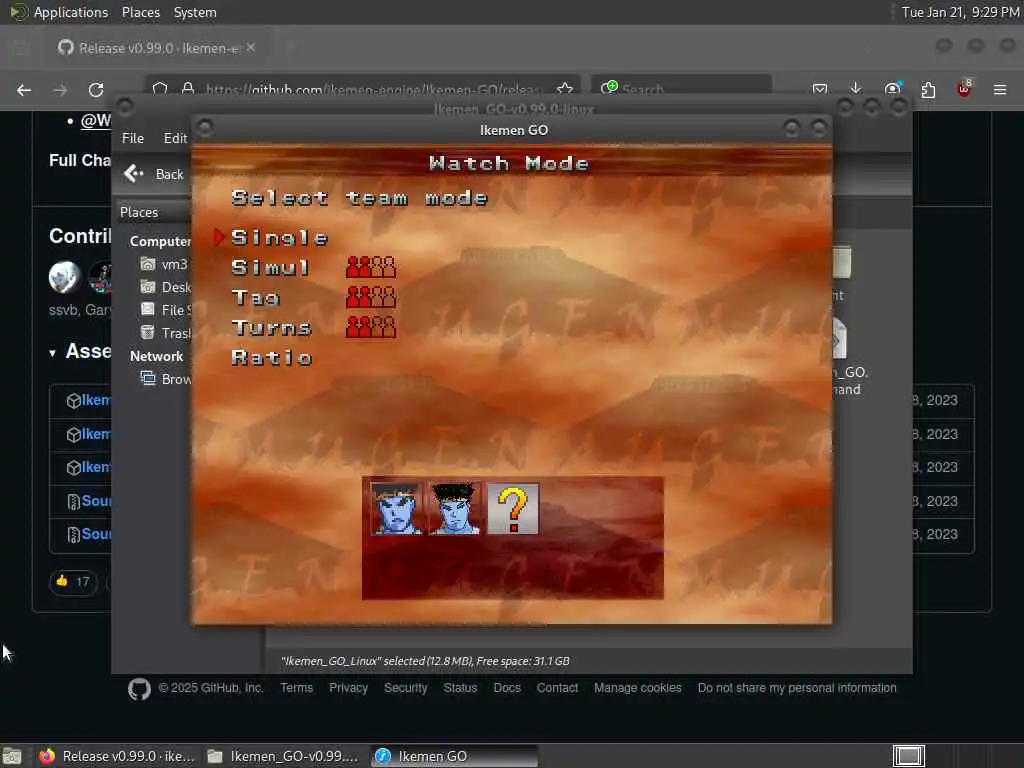The width and height of the screenshot is (1024, 768).
Task: Switch to Firefox taskbar entry
Action: 118,756
